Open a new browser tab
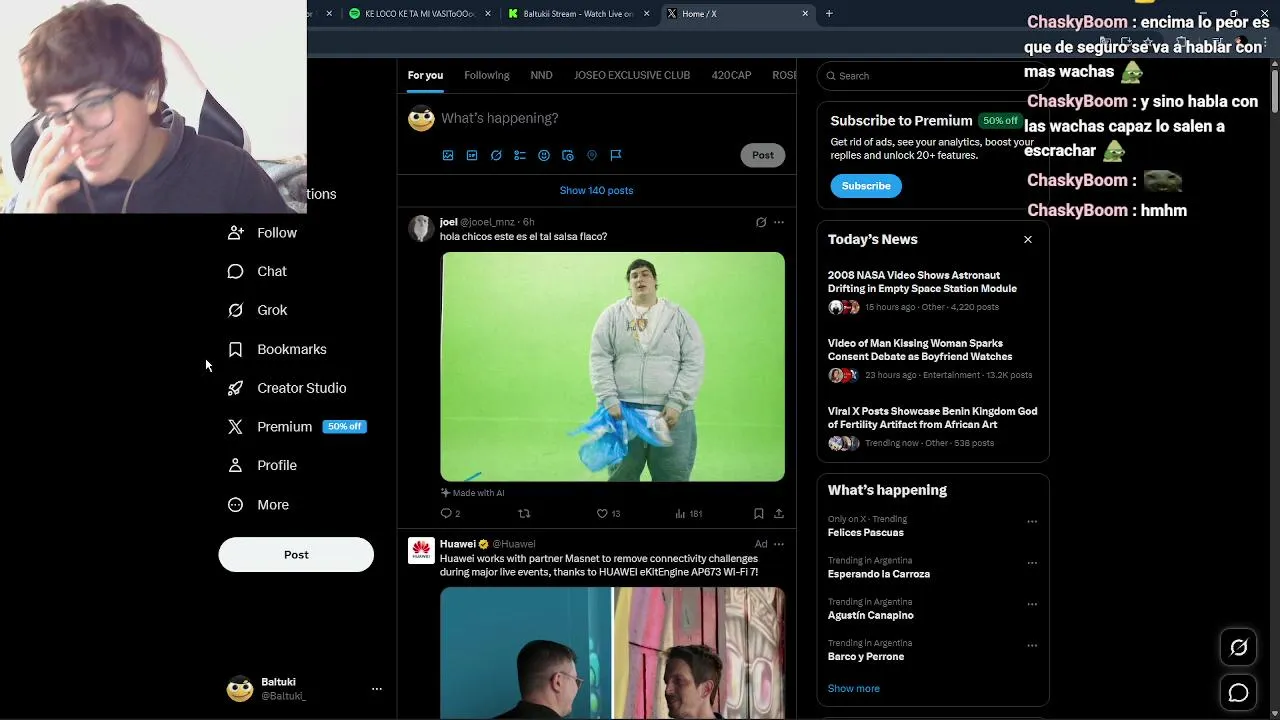The height and width of the screenshot is (720, 1280). (x=829, y=14)
